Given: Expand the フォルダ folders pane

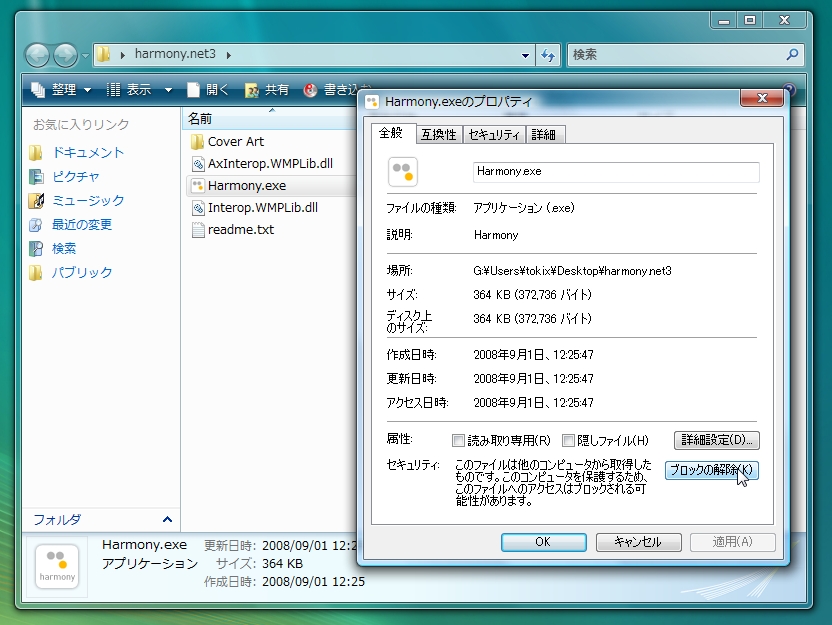Looking at the screenshot, I should pyautogui.click(x=167, y=519).
